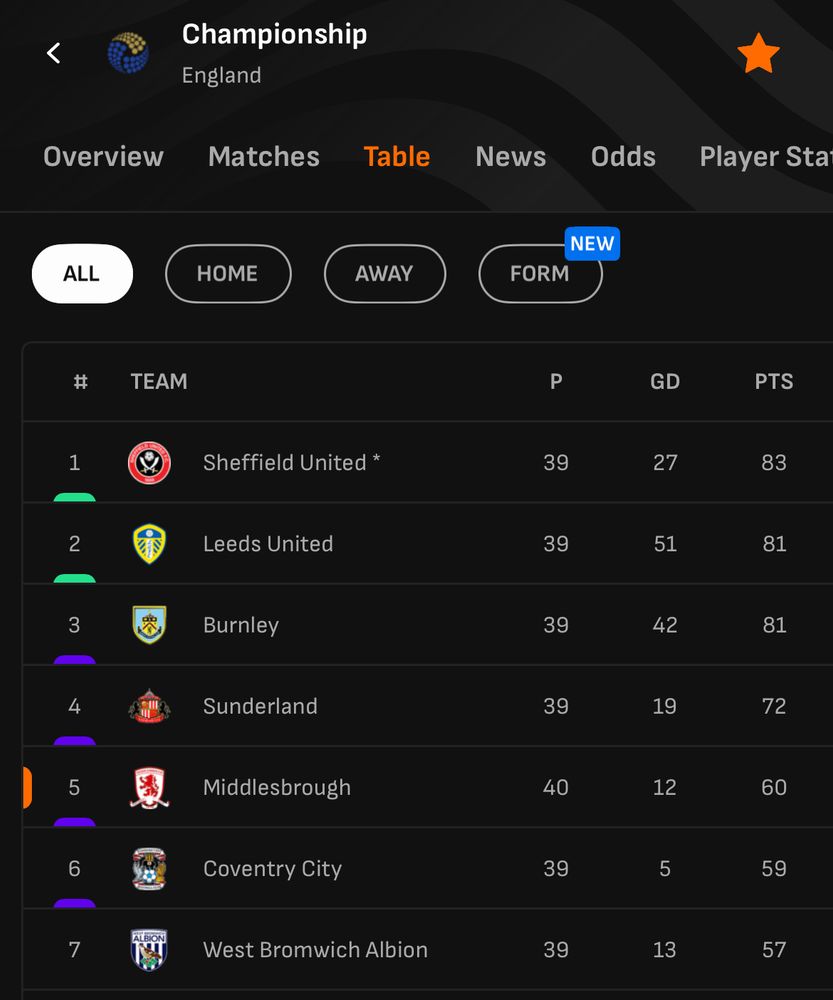Switch to the Overview tab
833x1000 pixels.
click(103, 157)
